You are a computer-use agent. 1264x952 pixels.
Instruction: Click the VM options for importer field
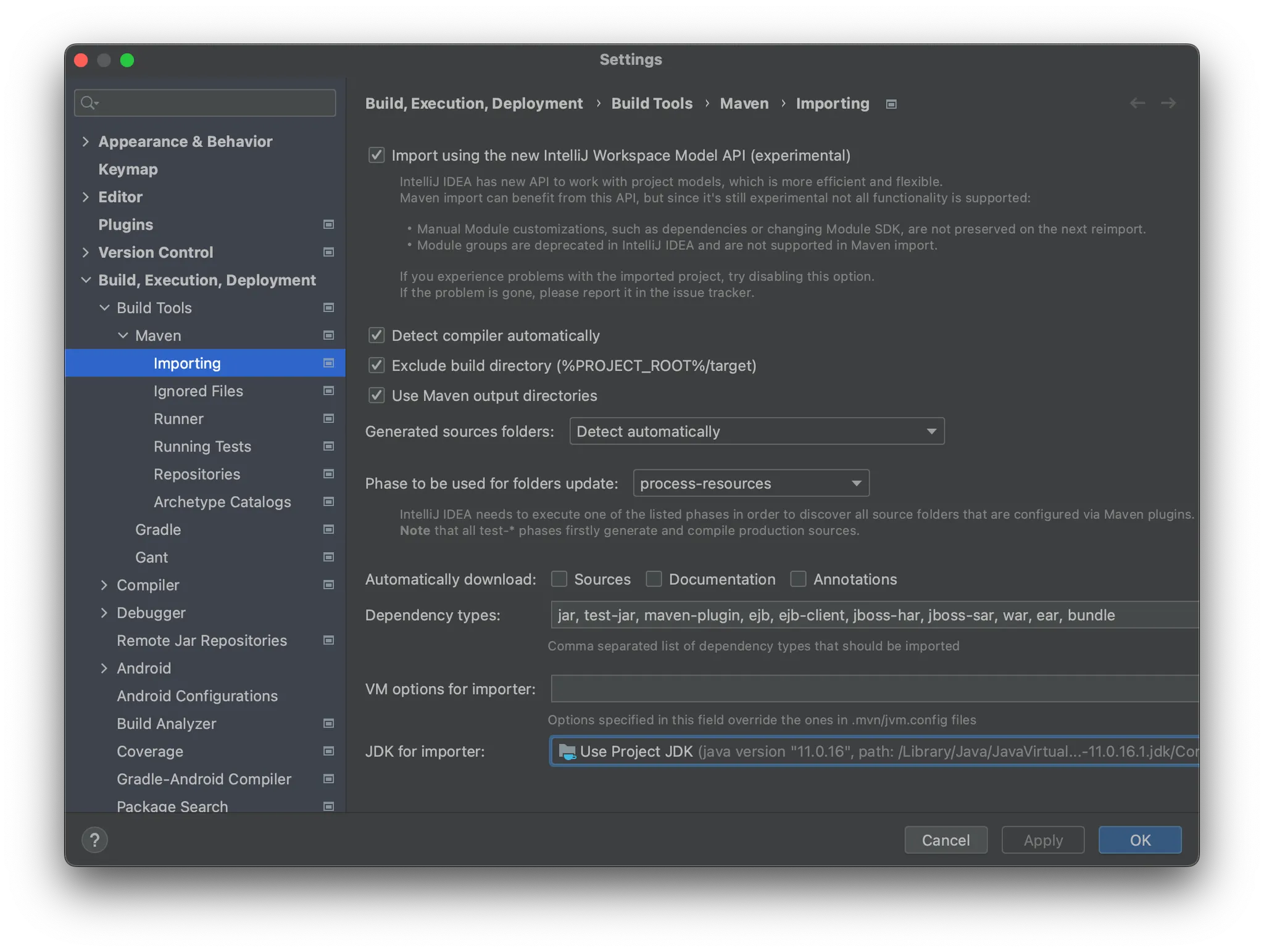click(873, 689)
